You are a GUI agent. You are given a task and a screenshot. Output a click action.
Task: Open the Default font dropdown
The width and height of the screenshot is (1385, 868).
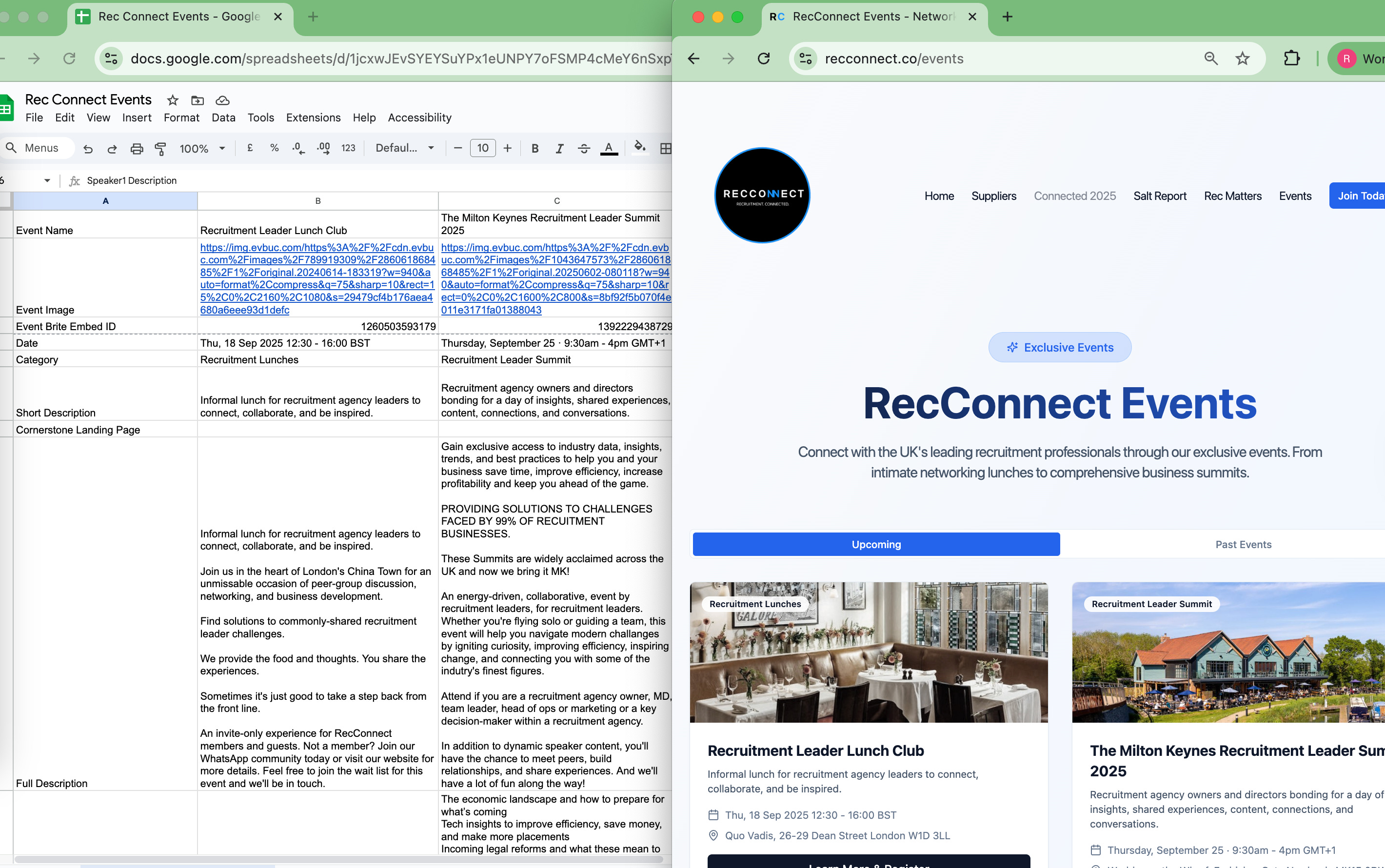[405, 148]
